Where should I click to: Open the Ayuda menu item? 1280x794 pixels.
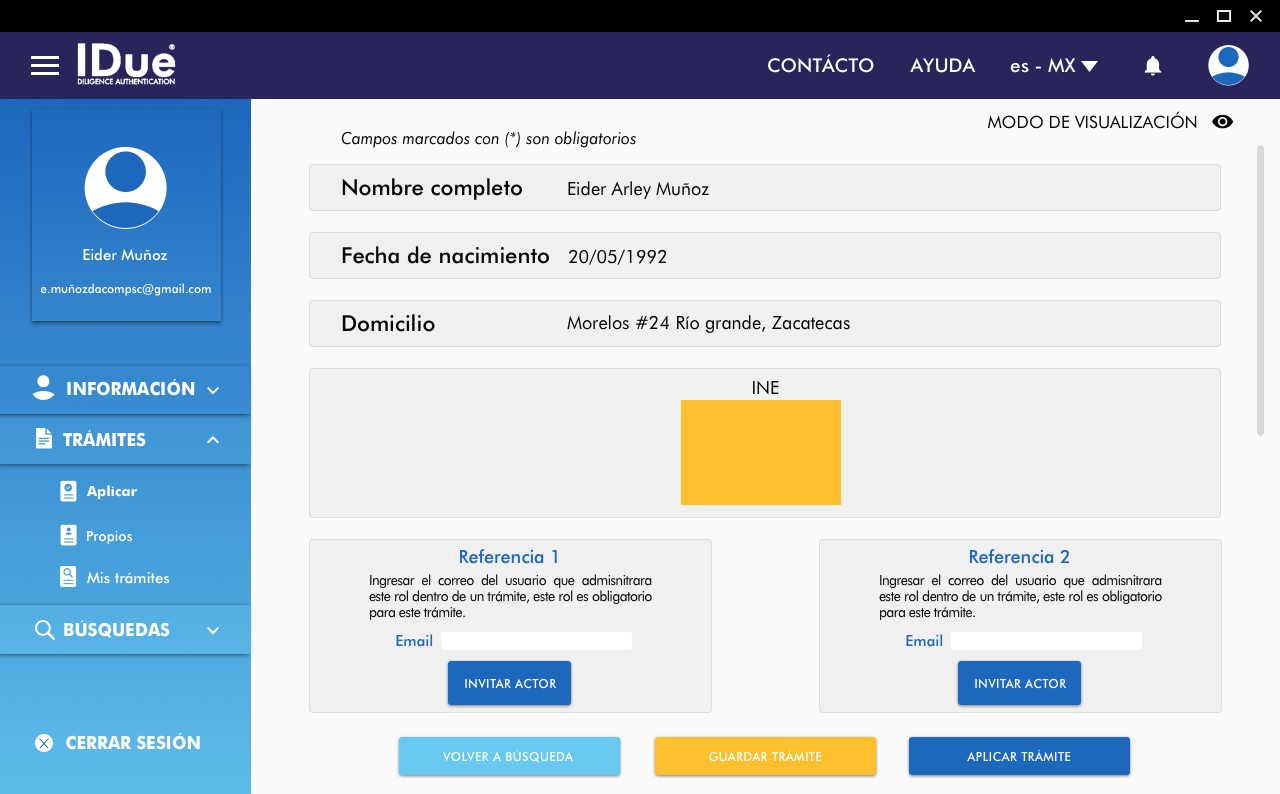(942, 66)
